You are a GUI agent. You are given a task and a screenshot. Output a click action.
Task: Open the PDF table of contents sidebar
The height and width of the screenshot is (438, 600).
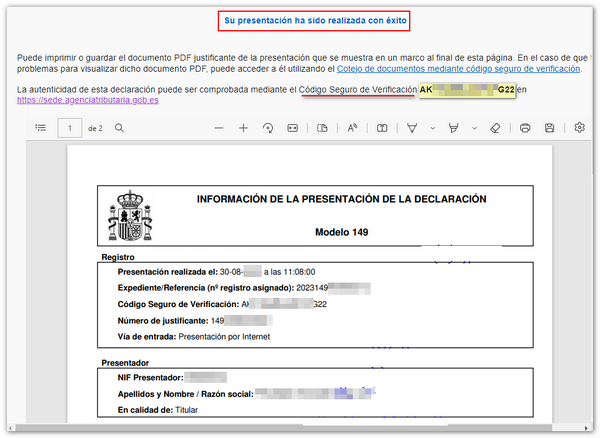pos(40,128)
